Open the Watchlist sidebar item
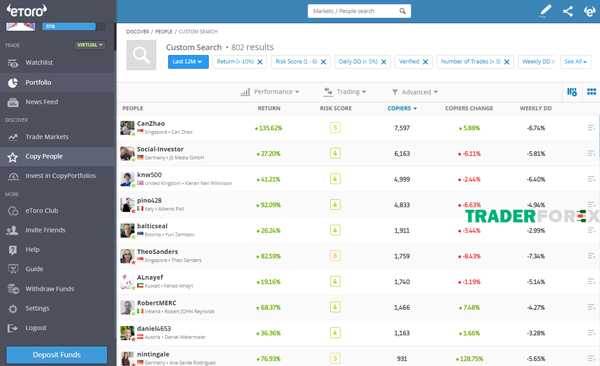Image resolution: width=600 pixels, height=366 pixels. (39, 63)
